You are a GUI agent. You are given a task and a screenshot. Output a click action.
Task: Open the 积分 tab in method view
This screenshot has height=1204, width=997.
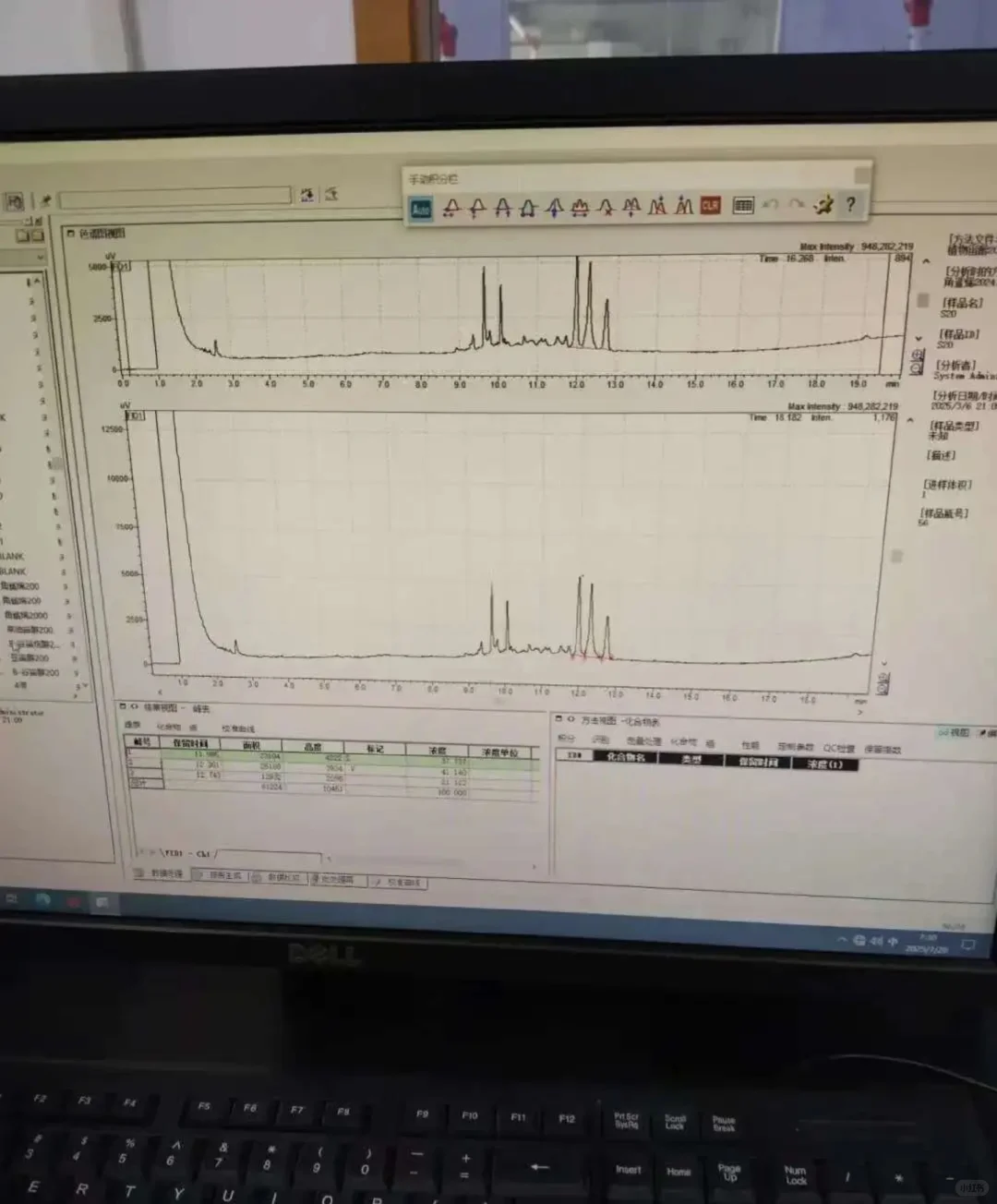(x=567, y=739)
